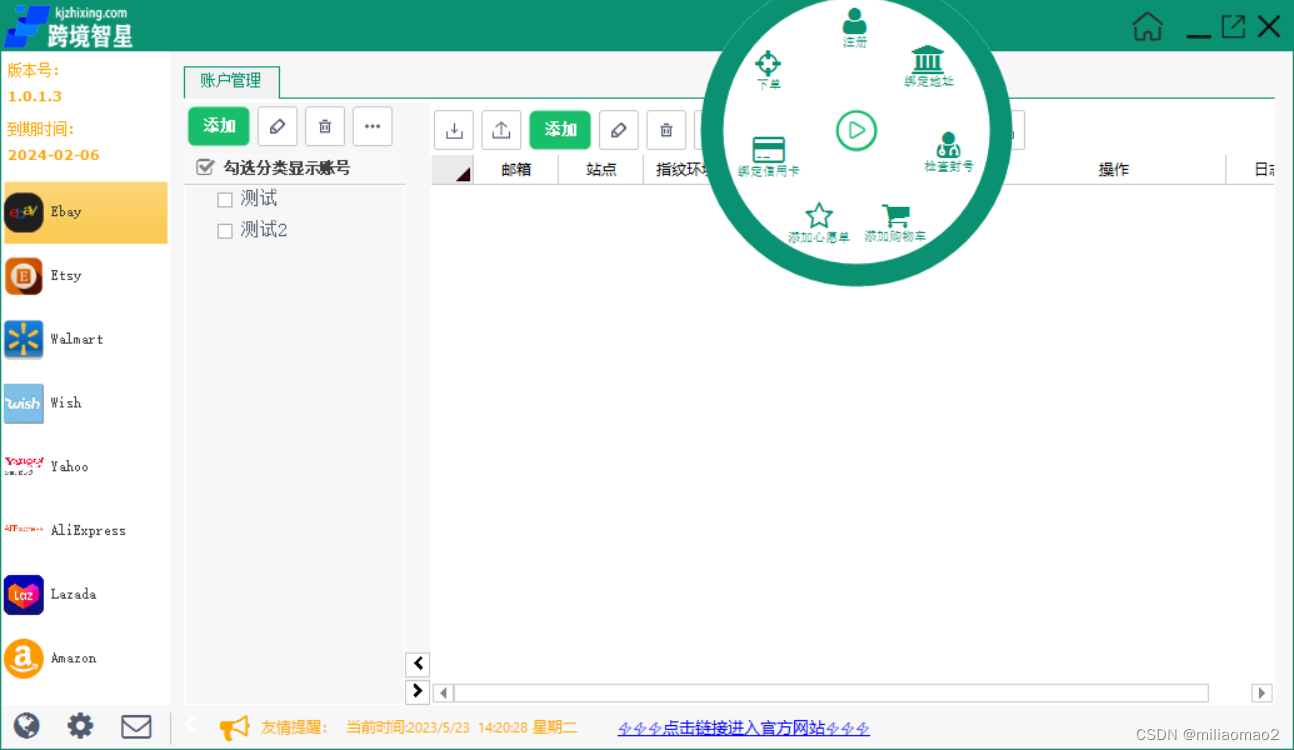Select the Walmart platform in sidebar
This screenshot has width=1294, height=750.
pyautogui.click(x=85, y=340)
